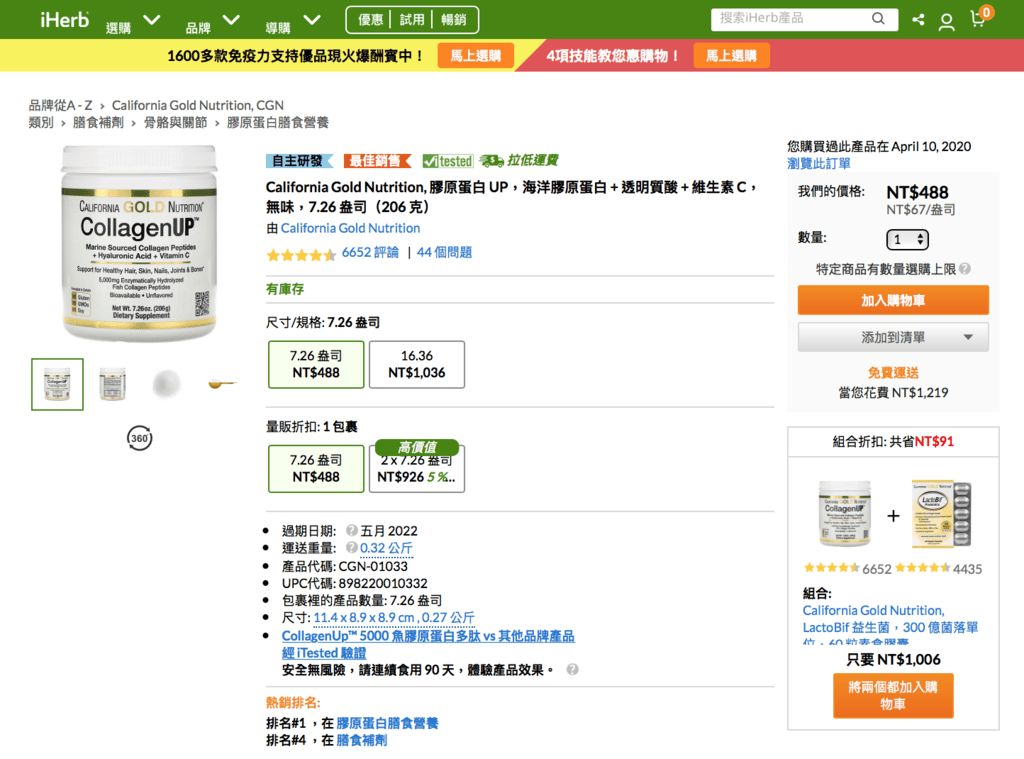
Task: Click the help icon beside quantity limit notice
Action: pyautogui.click(x=965, y=268)
